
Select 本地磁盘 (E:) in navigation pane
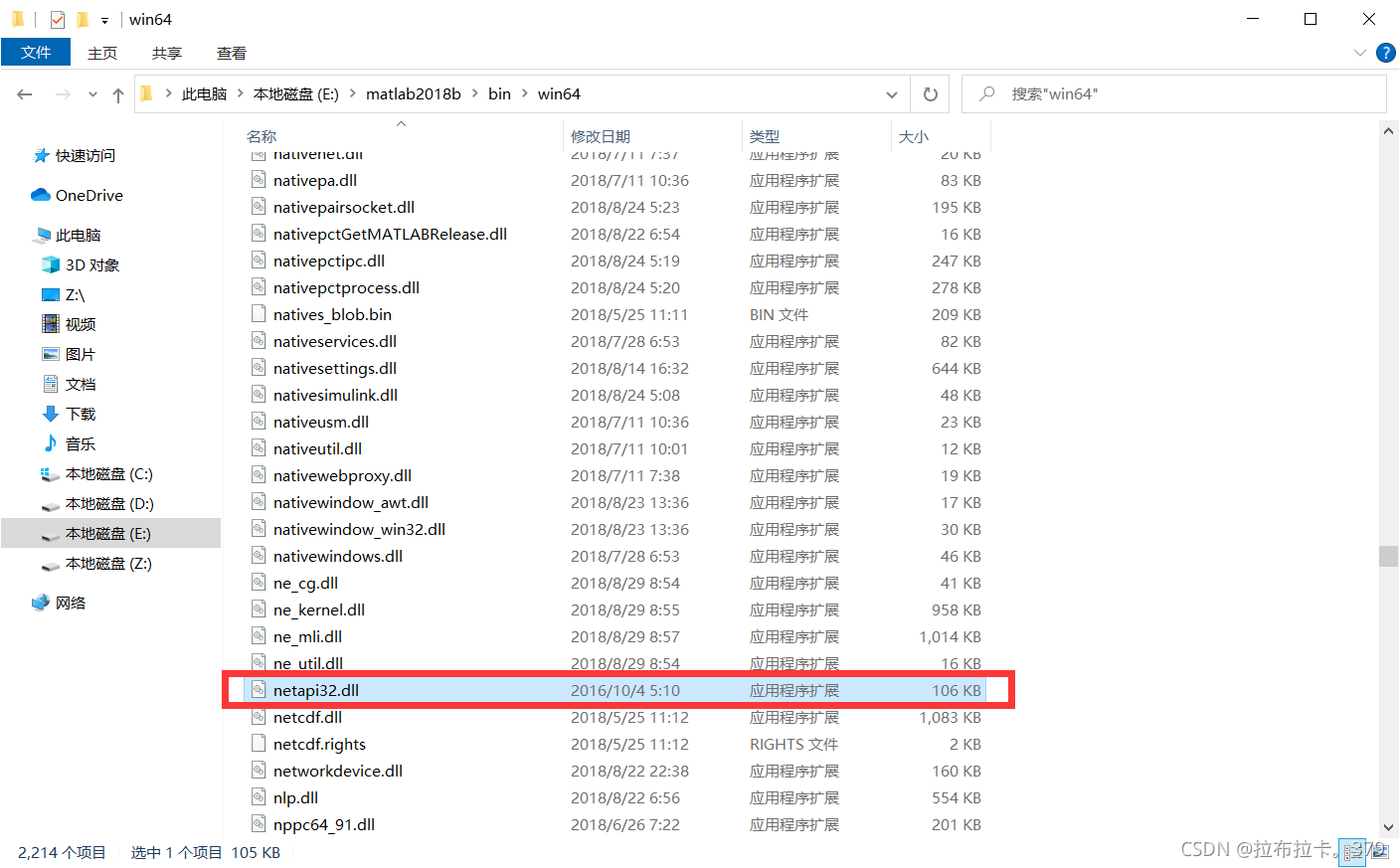tap(110, 533)
